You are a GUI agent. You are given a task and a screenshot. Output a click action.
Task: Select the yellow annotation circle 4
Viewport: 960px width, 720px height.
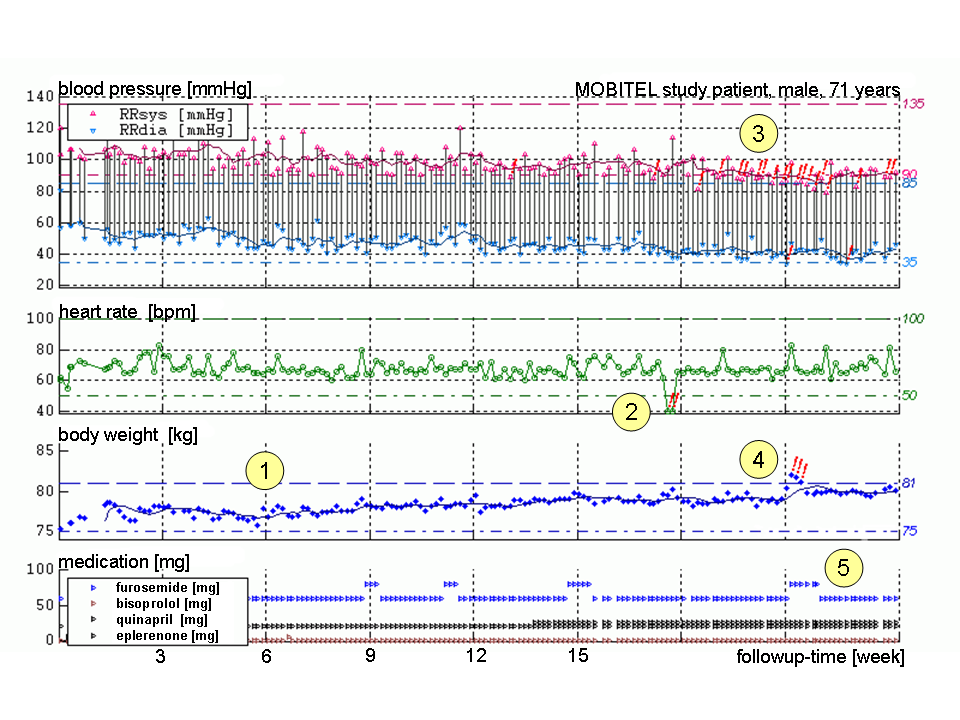[x=758, y=460]
